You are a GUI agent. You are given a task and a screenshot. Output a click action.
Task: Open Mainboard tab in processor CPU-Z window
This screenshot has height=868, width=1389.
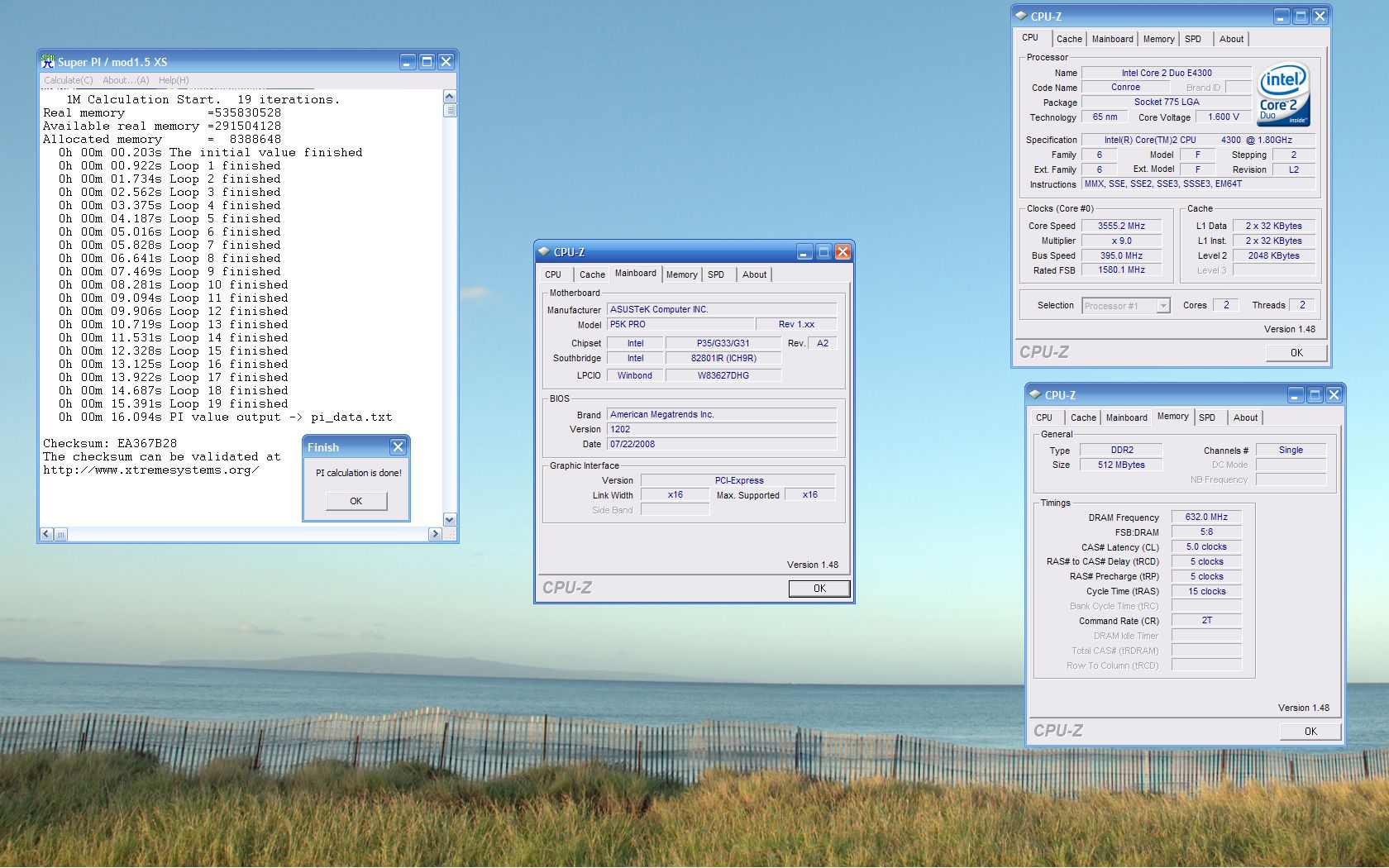(x=1113, y=39)
